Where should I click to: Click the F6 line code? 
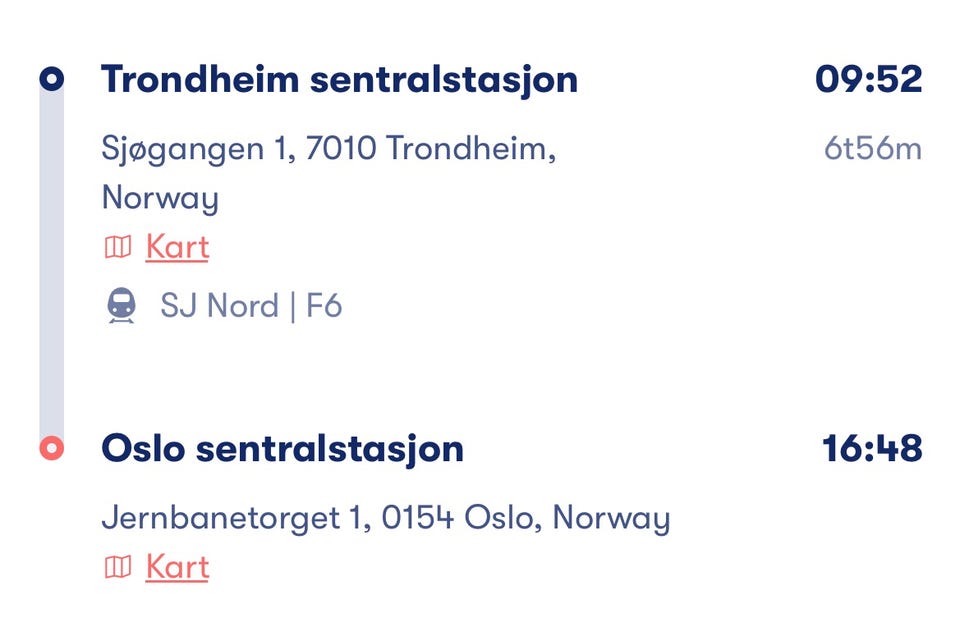tap(324, 306)
